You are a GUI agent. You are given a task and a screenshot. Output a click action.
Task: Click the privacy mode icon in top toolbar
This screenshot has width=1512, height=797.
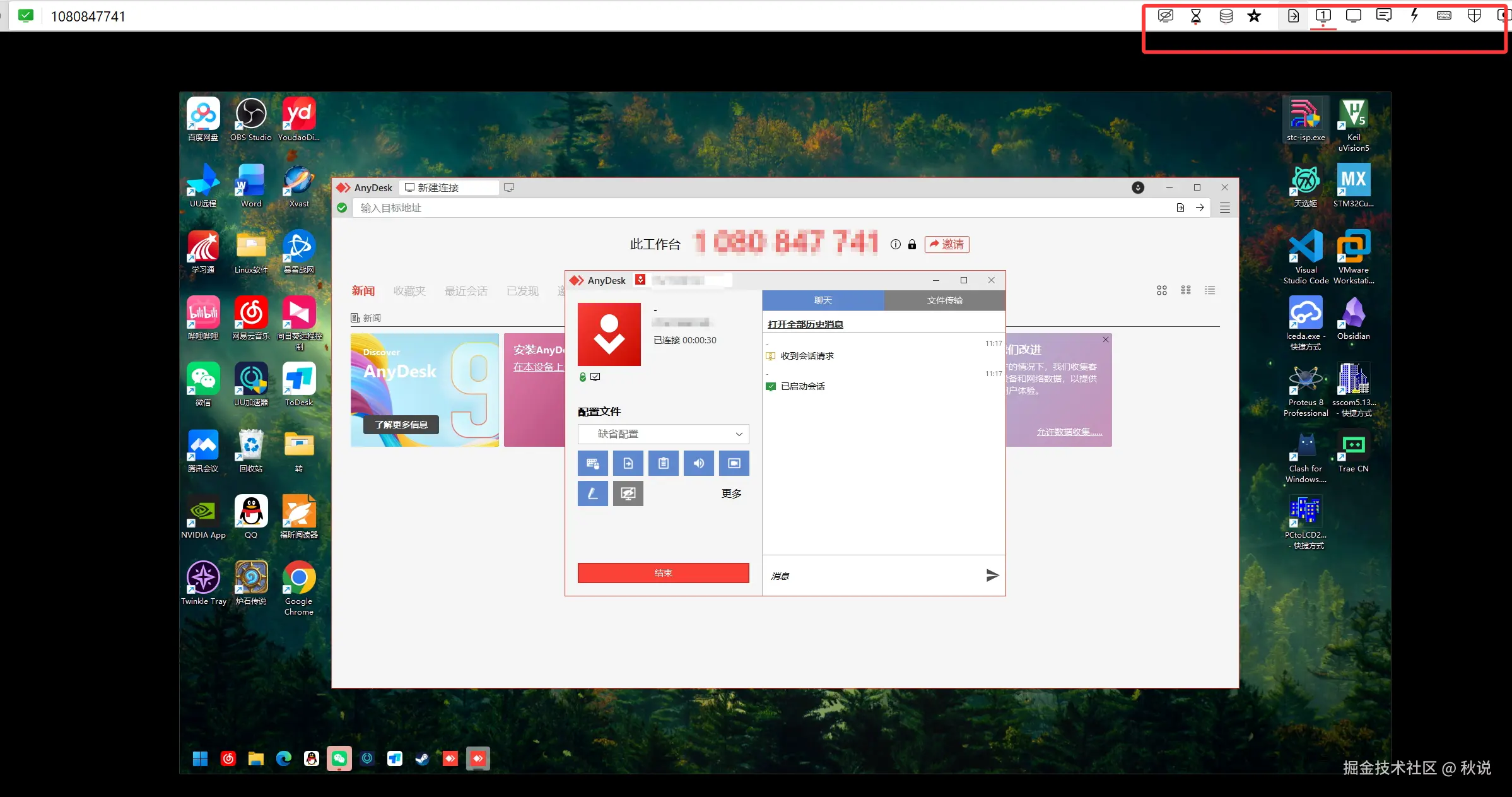click(x=1165, y=16)
